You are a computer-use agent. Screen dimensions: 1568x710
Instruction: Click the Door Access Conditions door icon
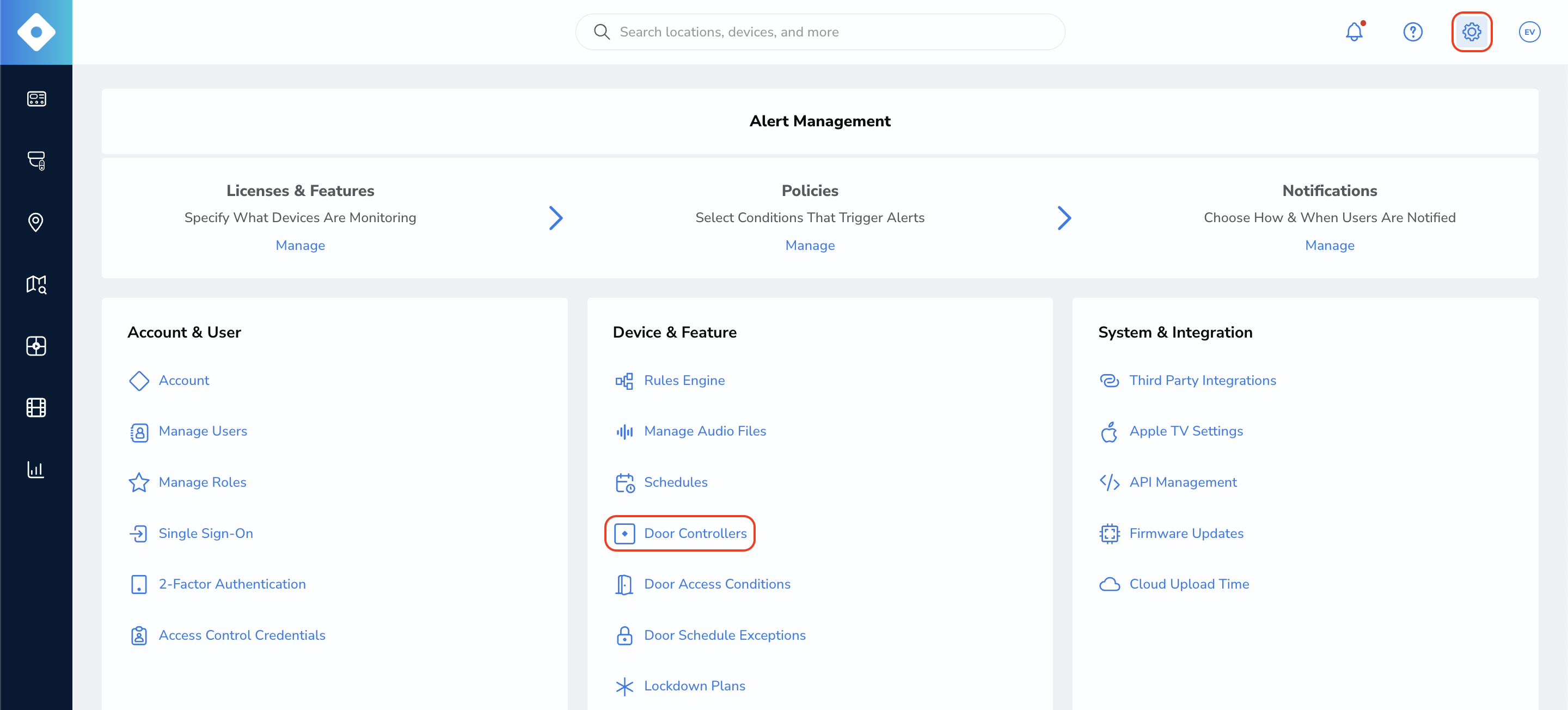(624, 585)
